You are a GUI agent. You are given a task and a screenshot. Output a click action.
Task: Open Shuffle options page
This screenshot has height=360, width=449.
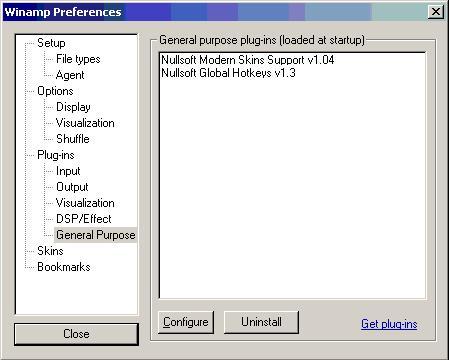[73, 139]
